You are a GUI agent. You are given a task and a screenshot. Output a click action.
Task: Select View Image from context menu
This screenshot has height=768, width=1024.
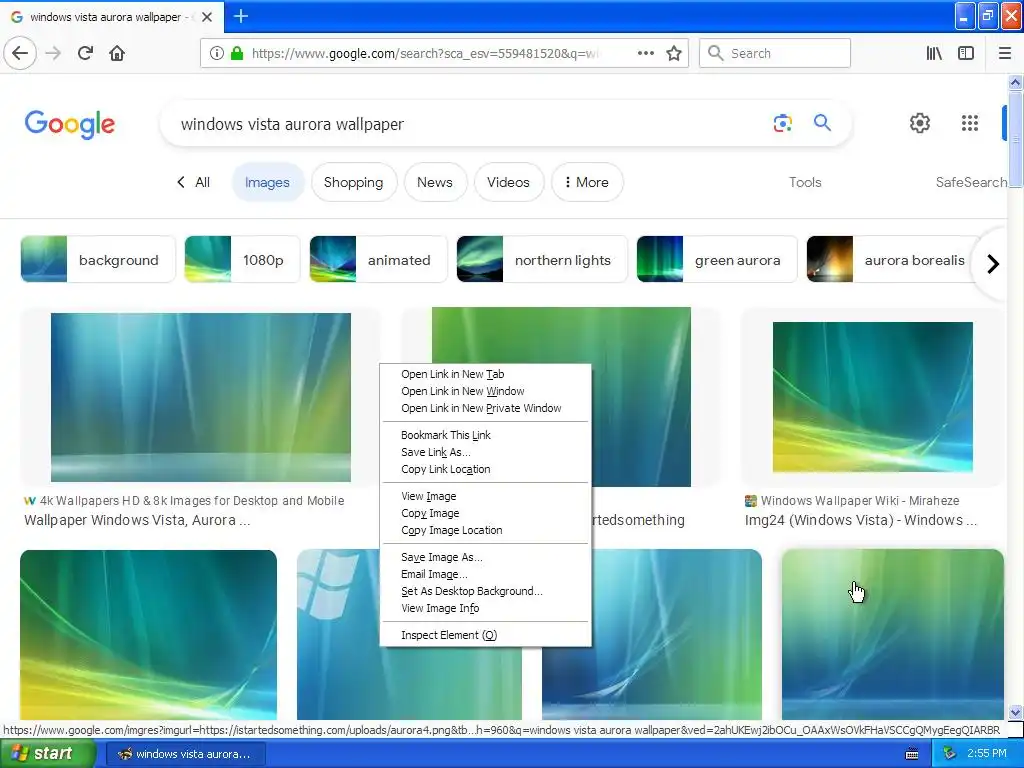[485, 496]
